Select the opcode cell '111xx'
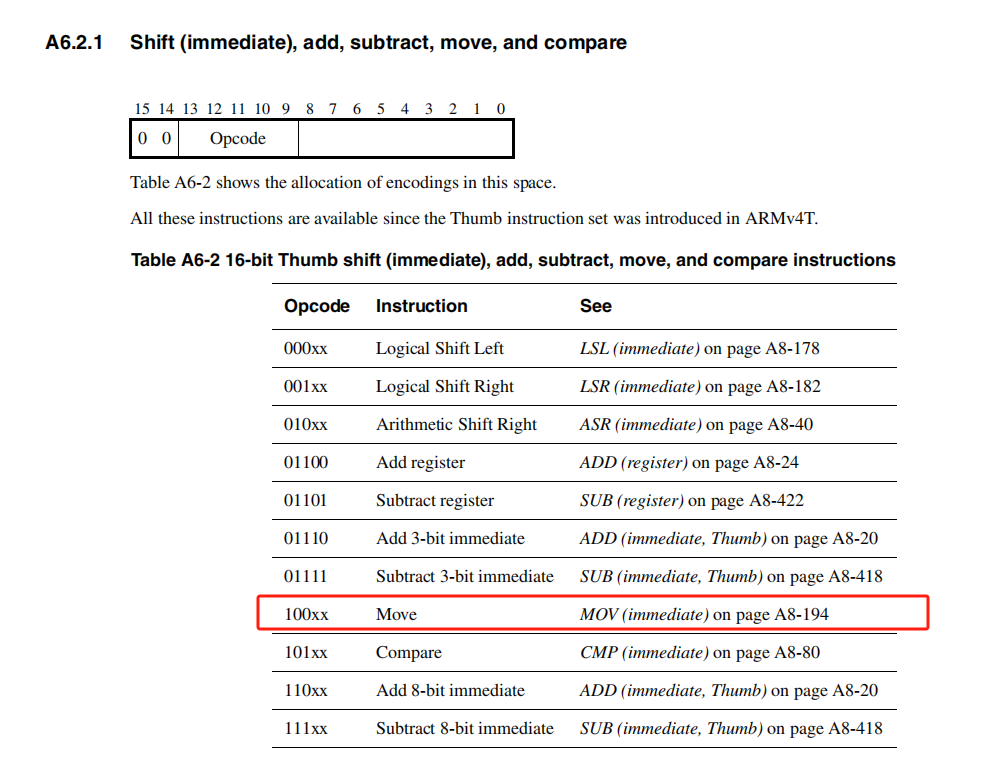The width and height of the screenshot is (999, 782). pyautogui.click(x=305, y=728)
